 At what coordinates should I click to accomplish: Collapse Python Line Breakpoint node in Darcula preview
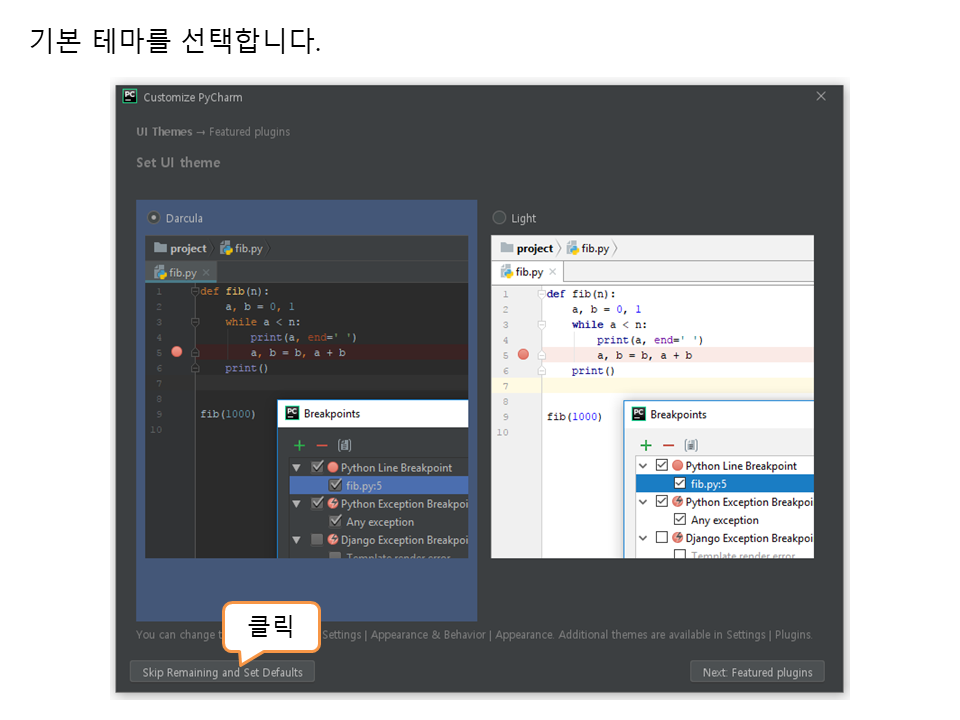pyautogui.click(x=296, y=467)
